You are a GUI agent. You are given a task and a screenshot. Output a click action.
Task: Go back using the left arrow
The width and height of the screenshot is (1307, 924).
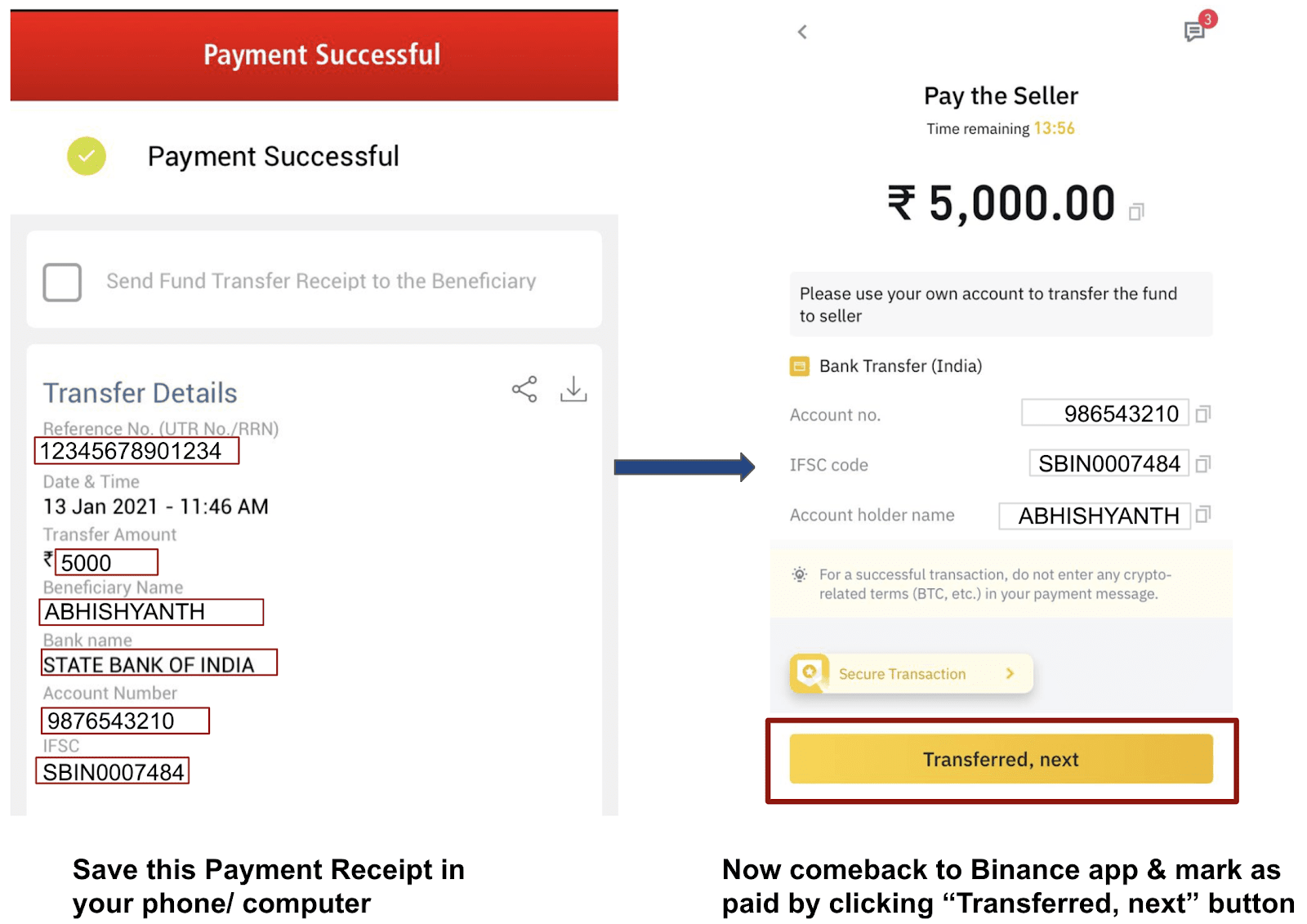(802, 32)
